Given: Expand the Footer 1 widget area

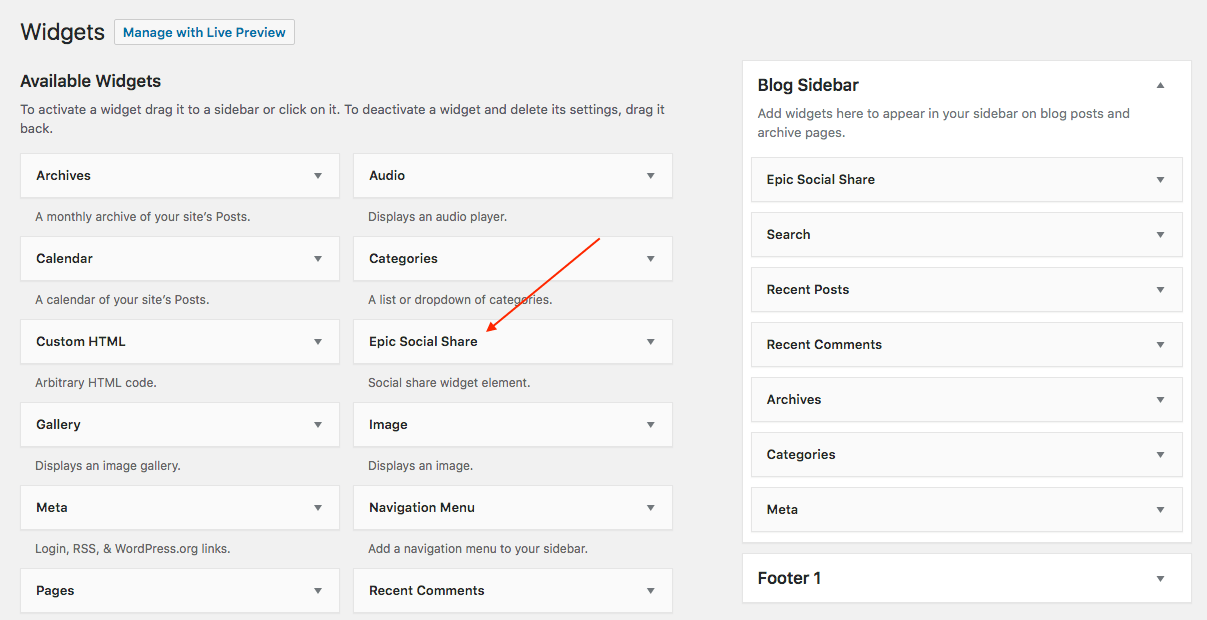Looking at the screenshot, I should pos(1160,579).
